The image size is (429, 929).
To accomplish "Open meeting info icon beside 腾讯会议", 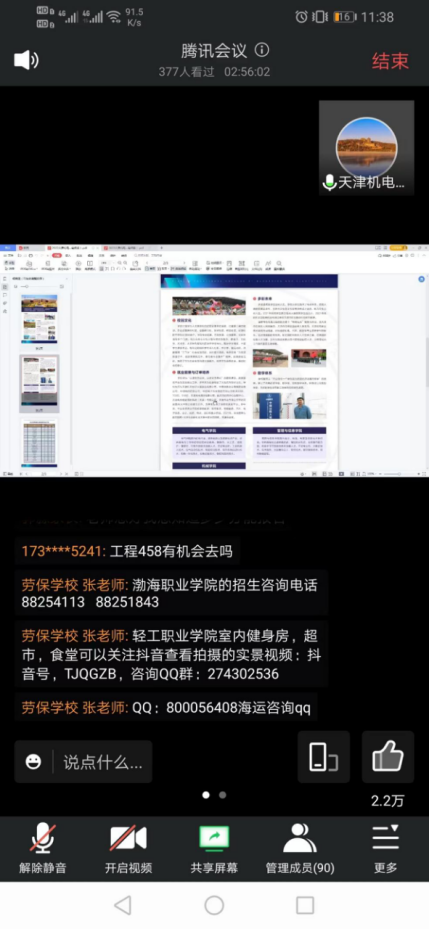I will pos(262,50).
